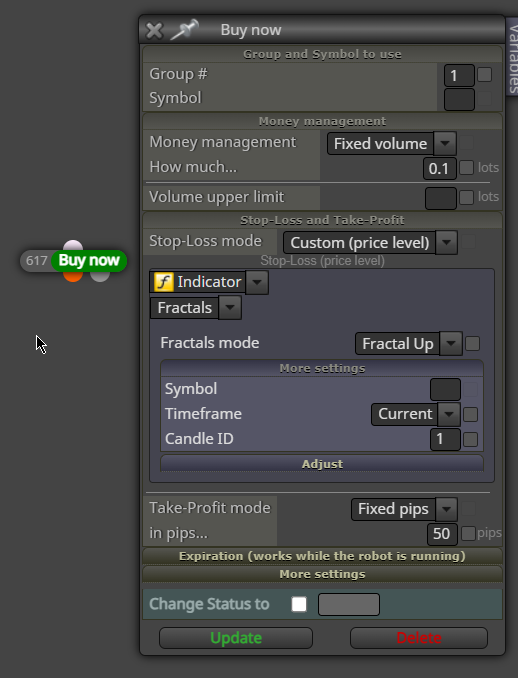Viewport: 518px width, 678px height.
Task: Expand the bottom More settings section
Action: pyautogui.click(x=322, y=574)
